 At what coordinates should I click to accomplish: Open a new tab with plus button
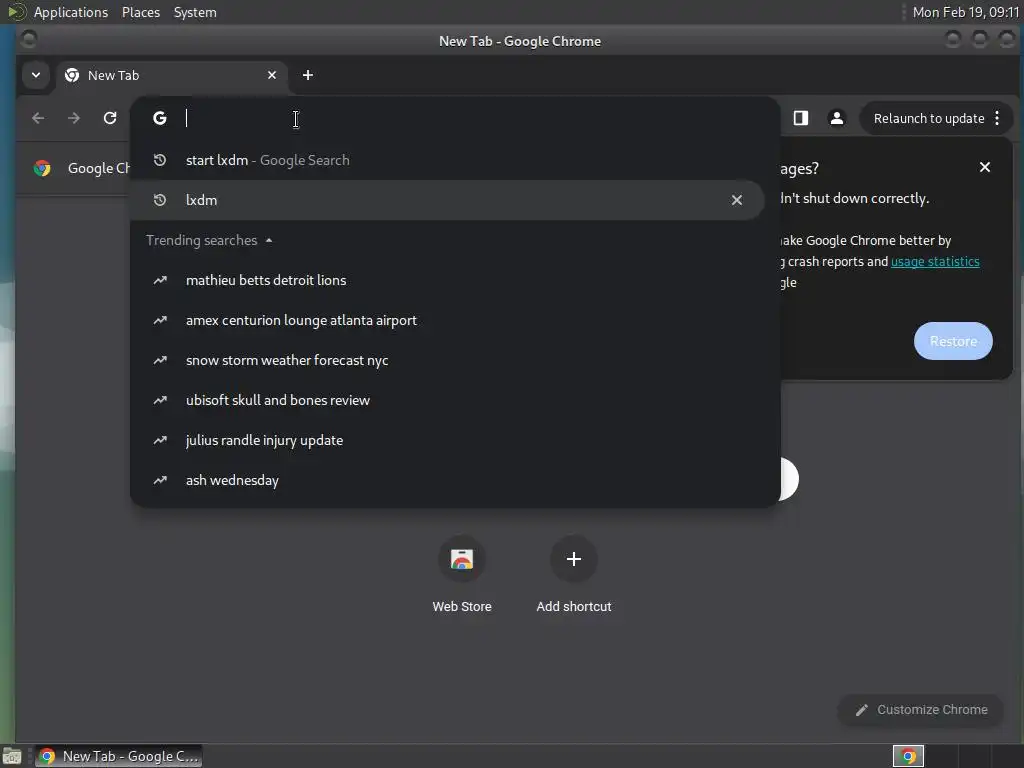click(308, 75)
